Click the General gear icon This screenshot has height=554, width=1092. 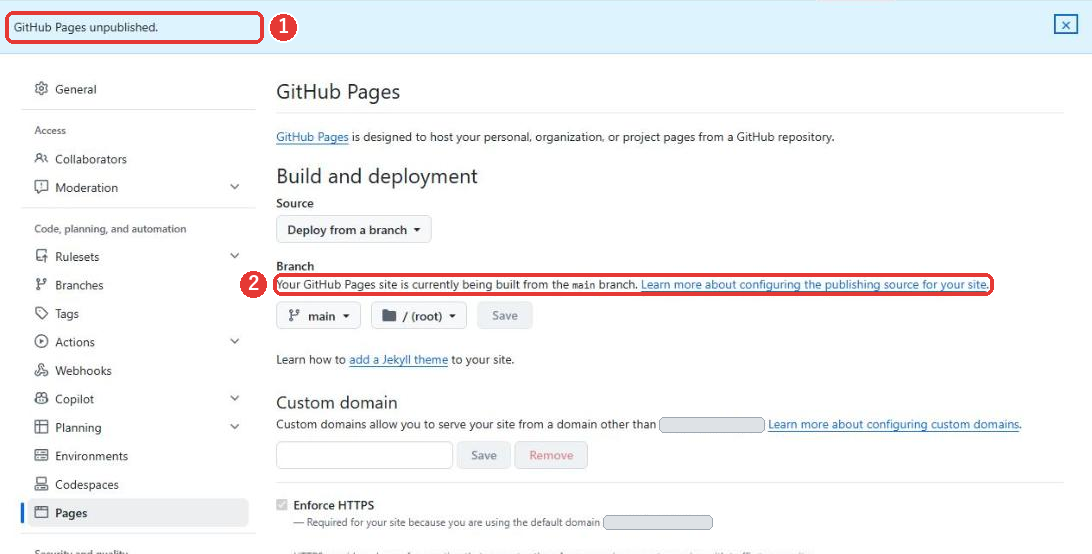click(41, 89)
